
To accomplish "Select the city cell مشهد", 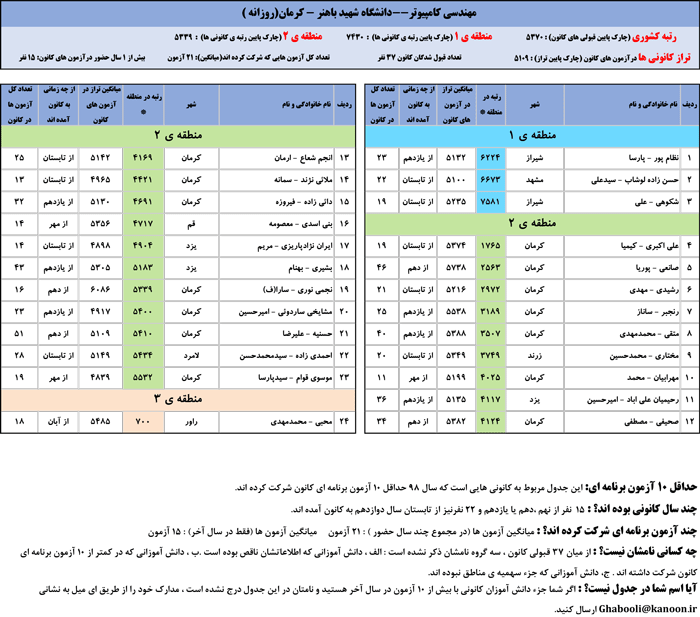I will point(534,179).
